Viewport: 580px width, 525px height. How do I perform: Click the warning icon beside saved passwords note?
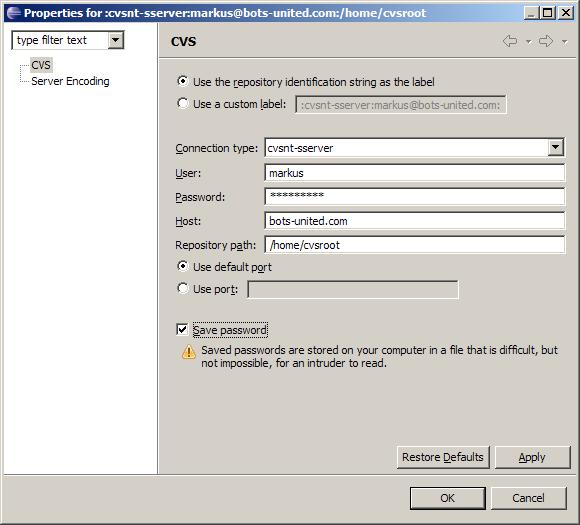189,352
